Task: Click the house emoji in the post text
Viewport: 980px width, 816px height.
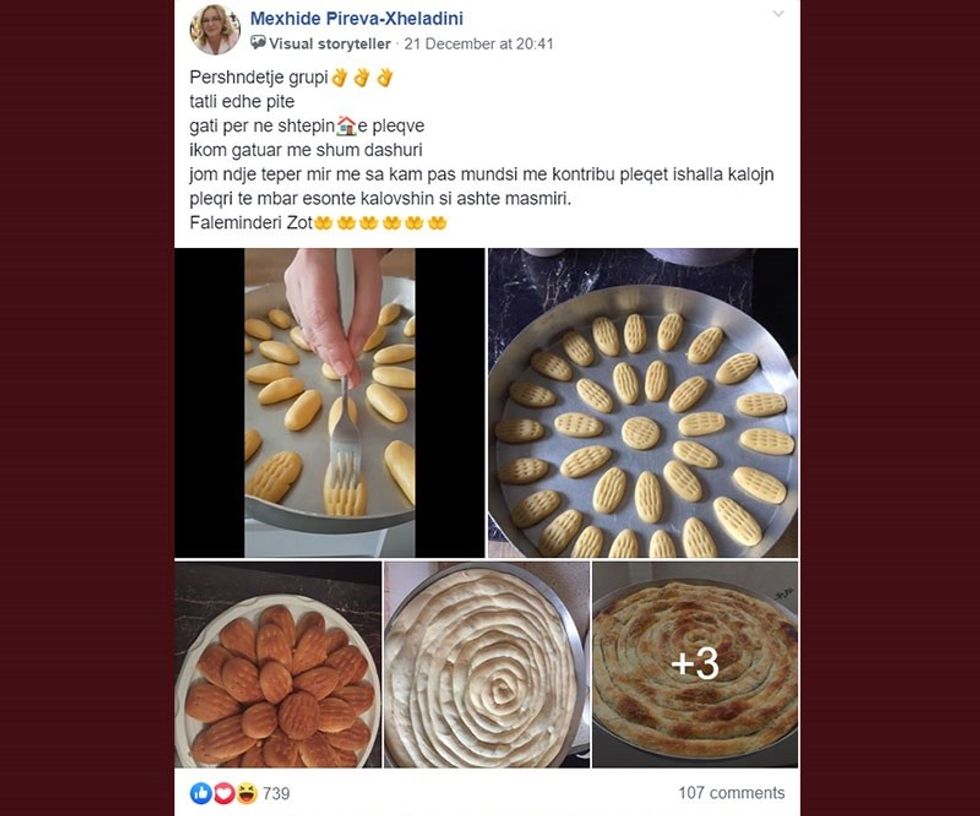Action: tap(347, 125)
